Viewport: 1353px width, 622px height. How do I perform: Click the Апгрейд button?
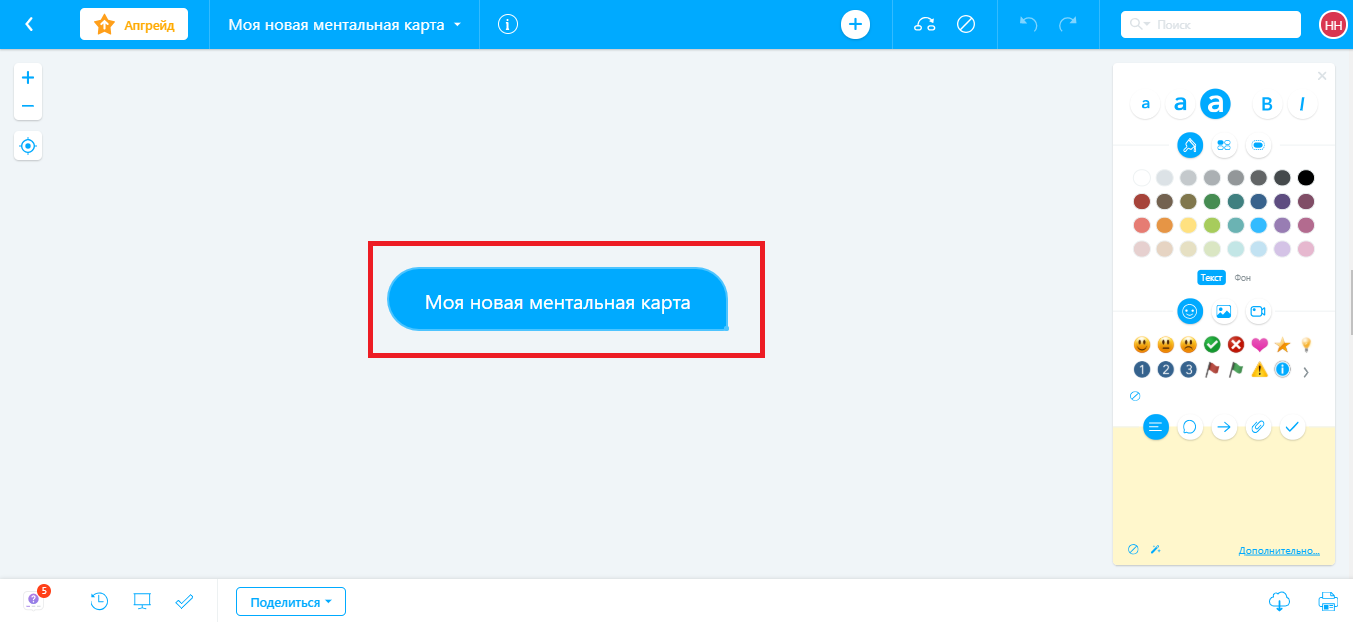(134, 25)
